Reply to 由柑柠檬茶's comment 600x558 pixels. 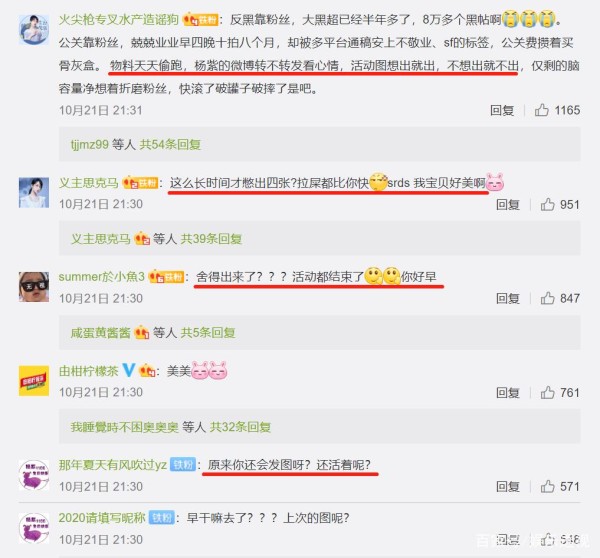(508, 392)
